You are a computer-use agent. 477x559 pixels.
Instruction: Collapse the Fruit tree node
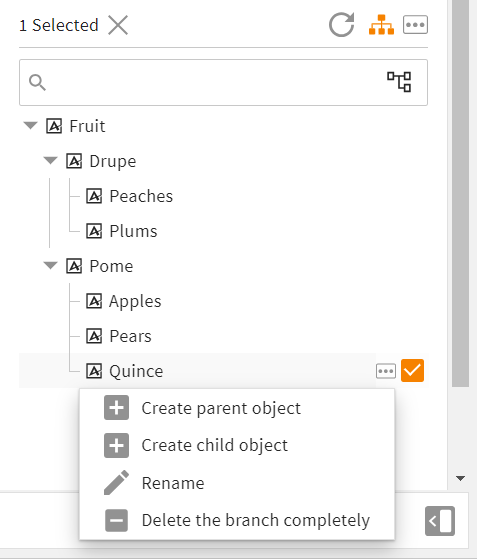coord(30,125)
